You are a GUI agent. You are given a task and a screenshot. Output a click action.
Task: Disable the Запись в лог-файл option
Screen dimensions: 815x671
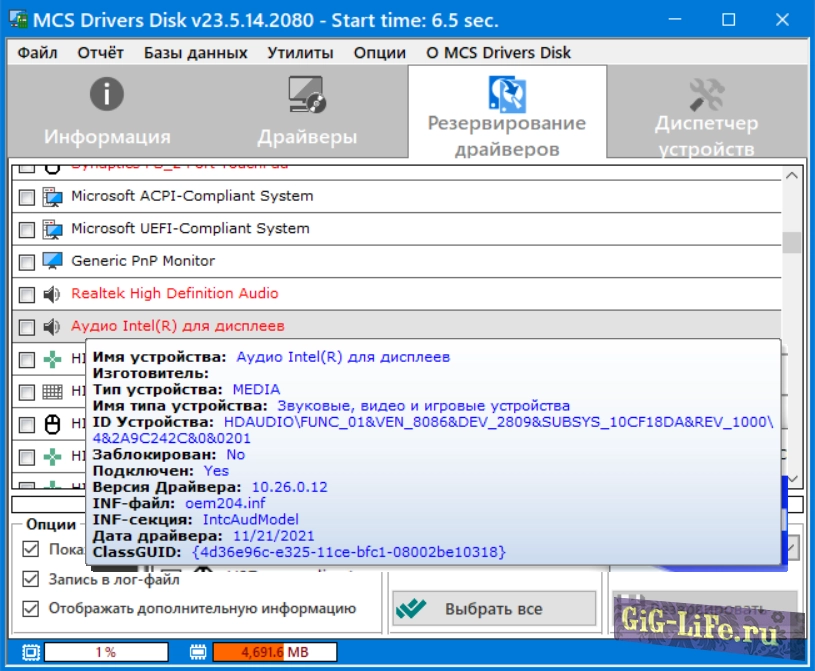click(x=30, y=579)
